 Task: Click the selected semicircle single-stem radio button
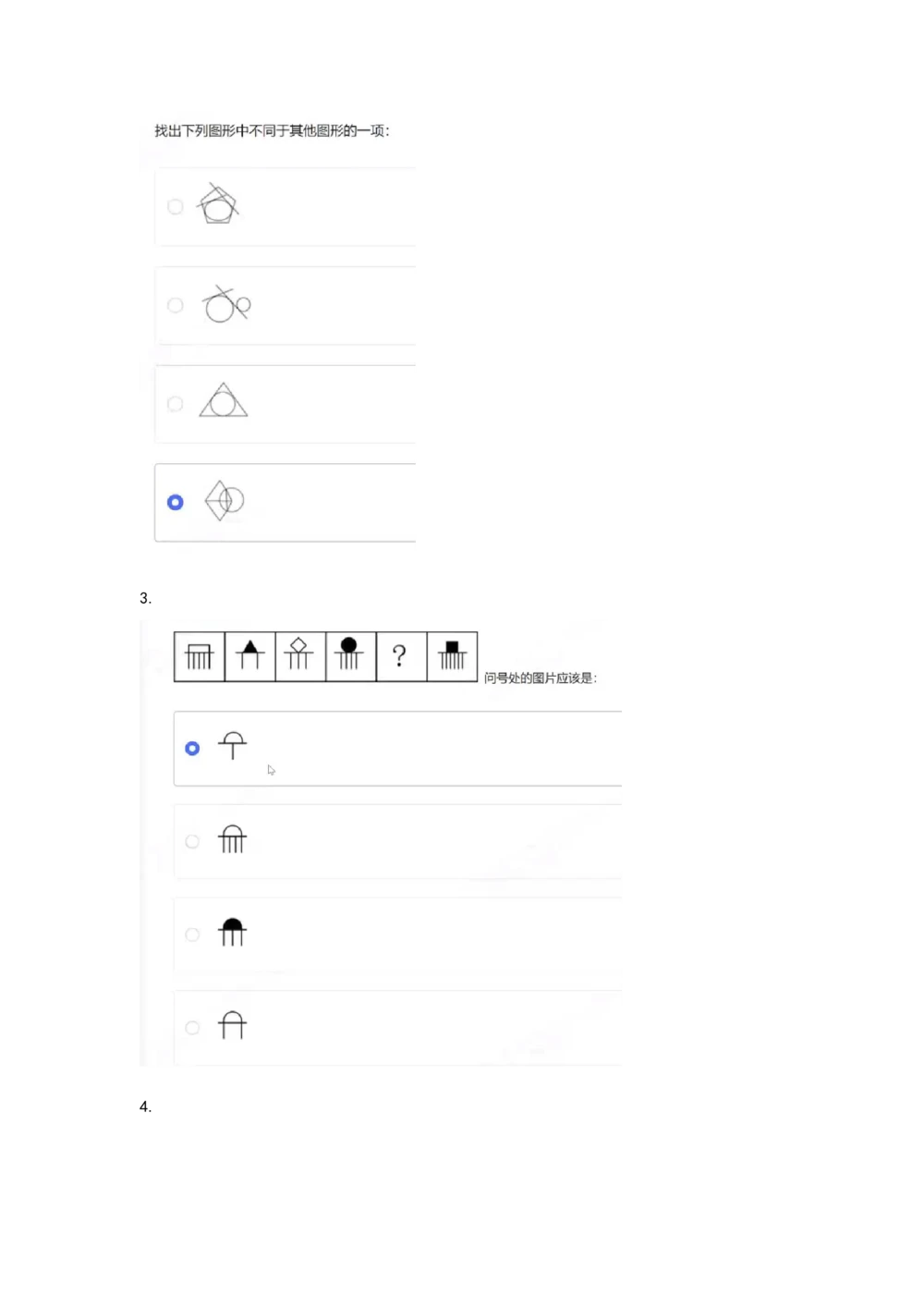pyautogui.click(x=192, y=748)
